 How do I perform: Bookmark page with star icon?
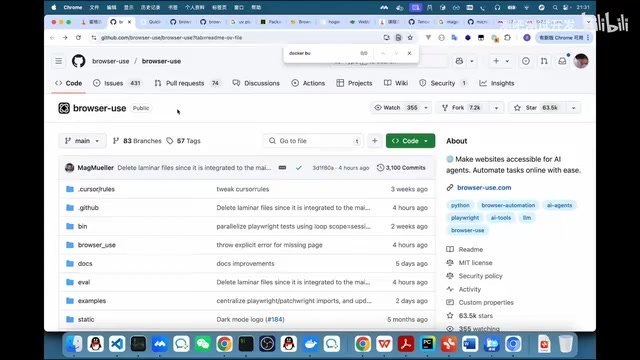(x=410, y=38)
